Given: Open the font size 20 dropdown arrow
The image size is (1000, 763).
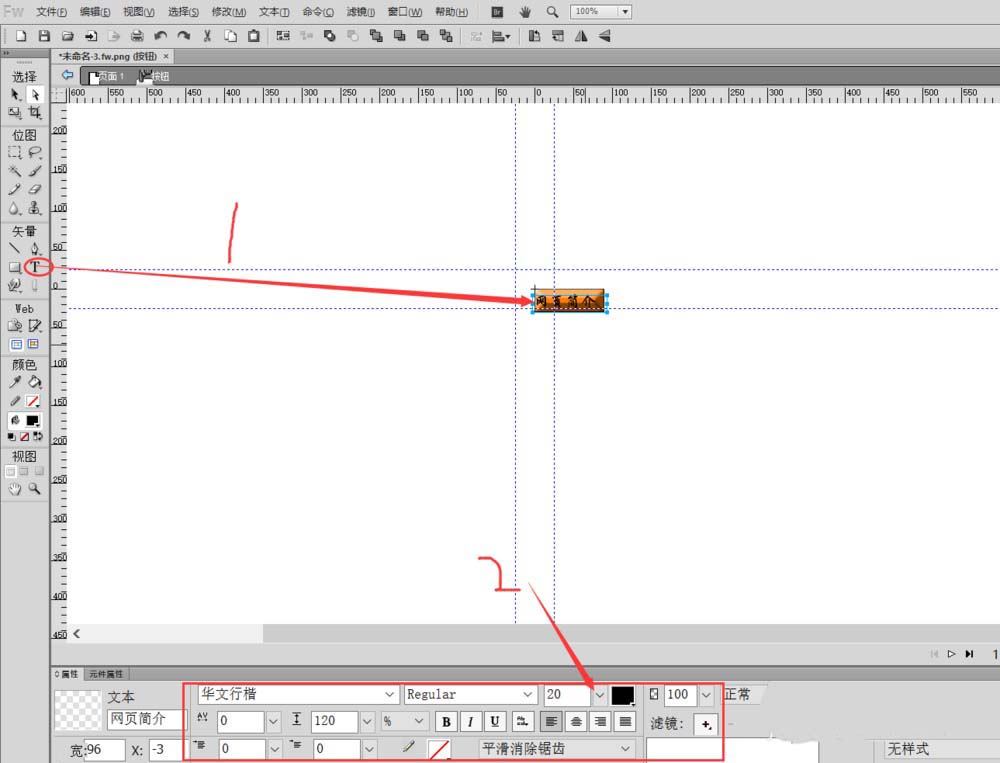Looking at the screenshot, I should (x=599, y=694).
